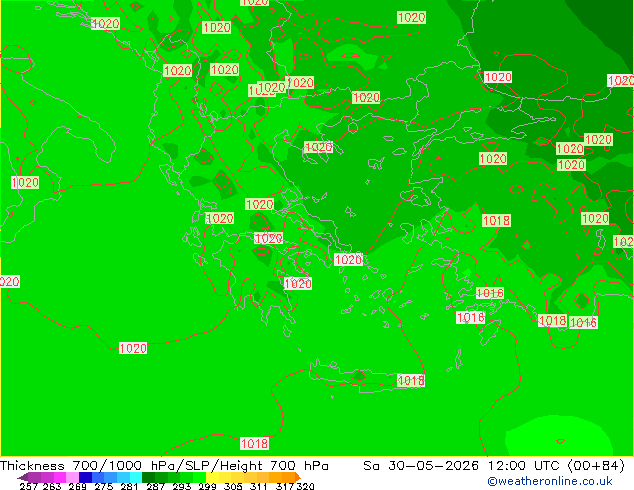Click the brightest green patch in southeast corner
Image resolution: width=634 pixels, height=490 pixels.
[x=560, y=437]
